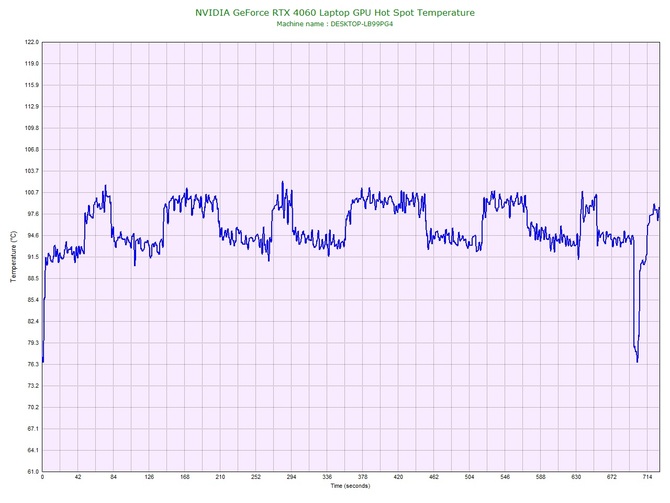Click the 64.1 y-axis value

click(32, 450)
